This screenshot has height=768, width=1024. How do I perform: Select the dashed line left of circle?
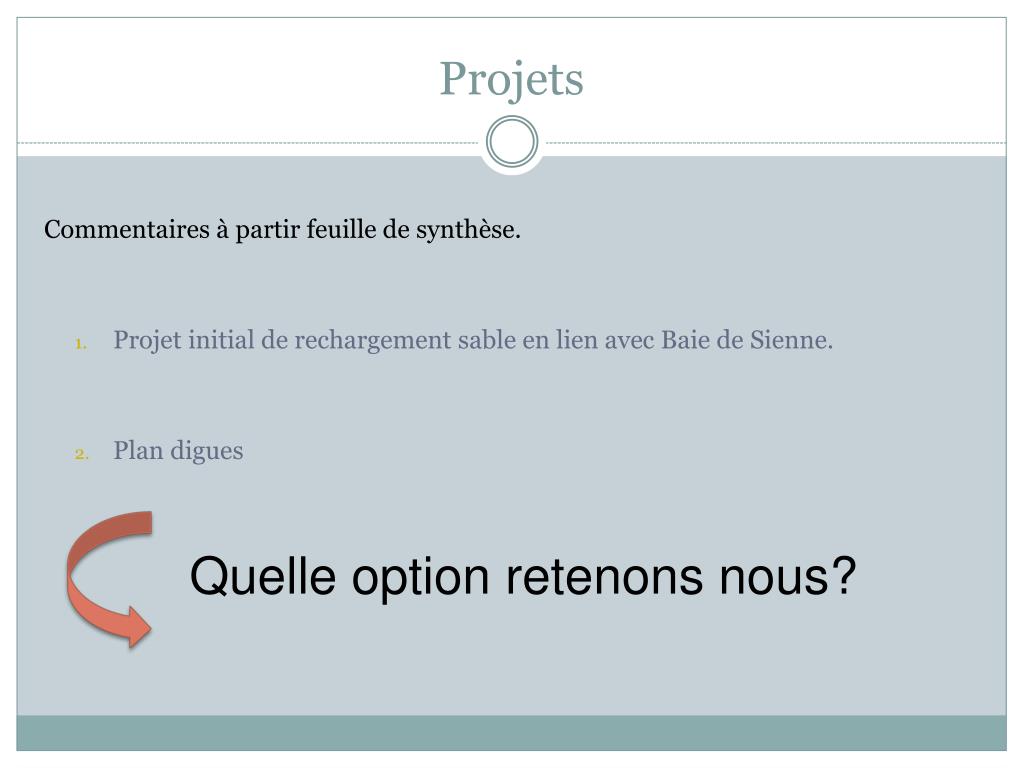[x=249, y=142]
